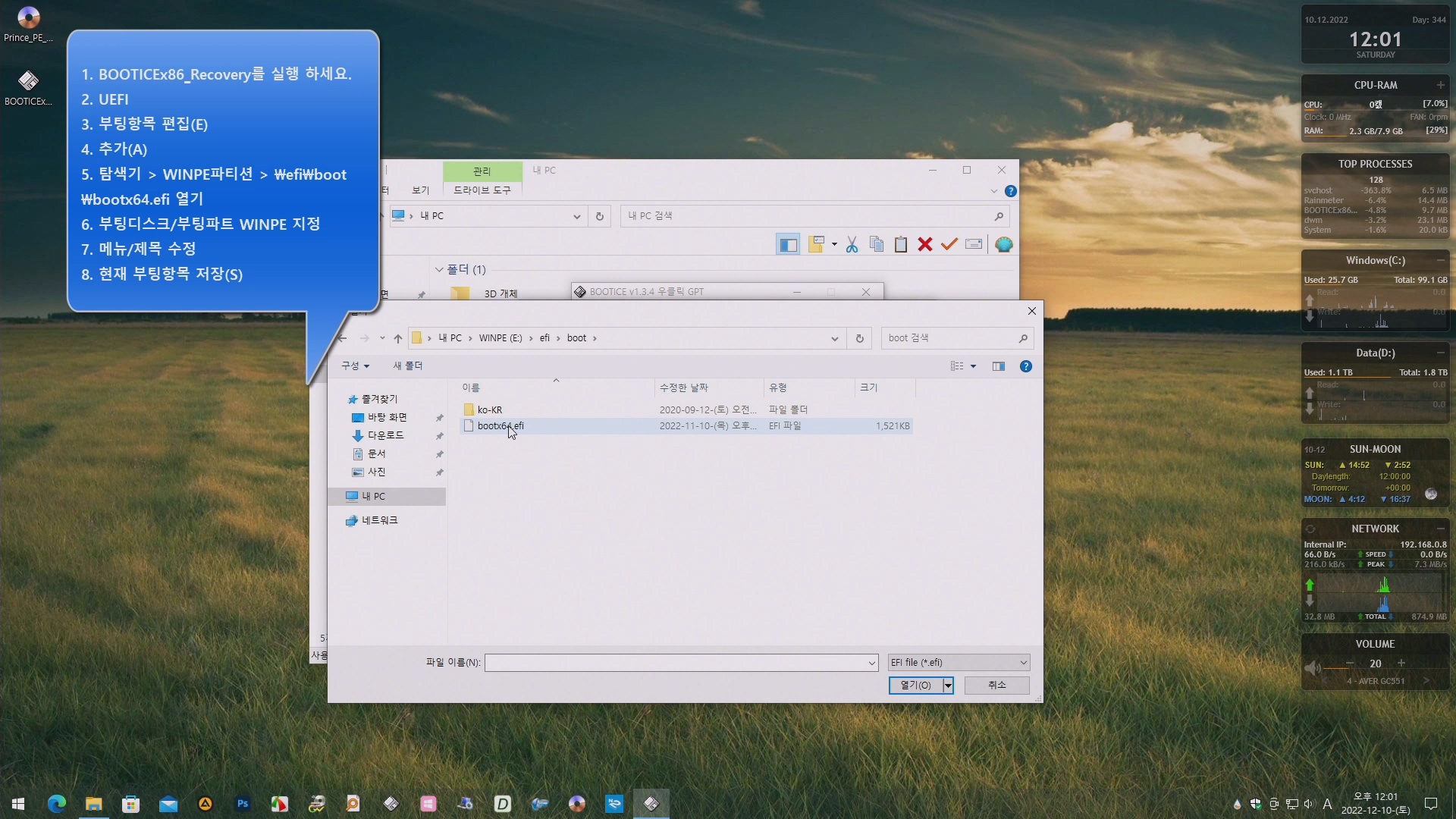Click the folder options icon in 내 PC toolbar

pyautogui.click(x=816, y=244)
